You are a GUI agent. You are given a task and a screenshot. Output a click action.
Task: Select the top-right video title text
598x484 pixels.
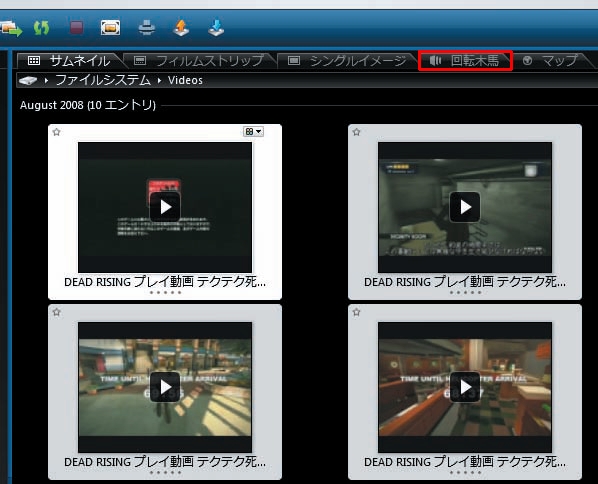(465, 282)
